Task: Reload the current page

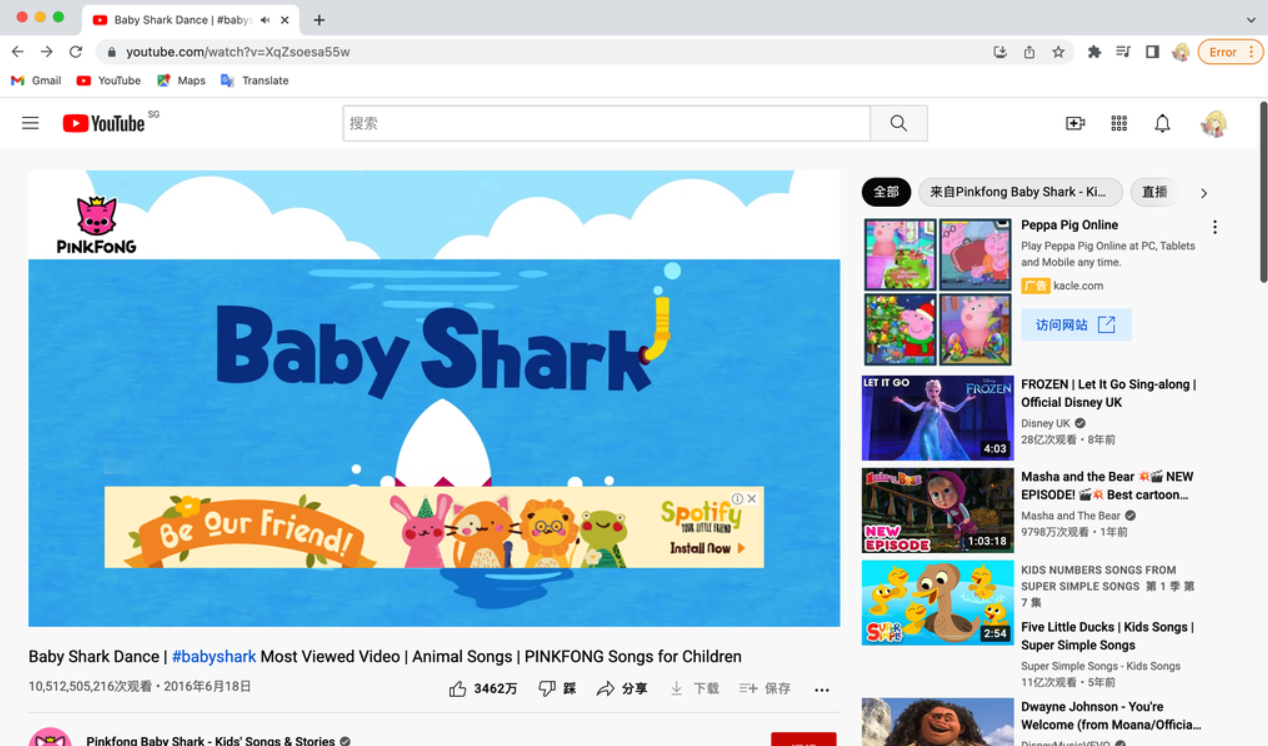Action: click(75, 52)
